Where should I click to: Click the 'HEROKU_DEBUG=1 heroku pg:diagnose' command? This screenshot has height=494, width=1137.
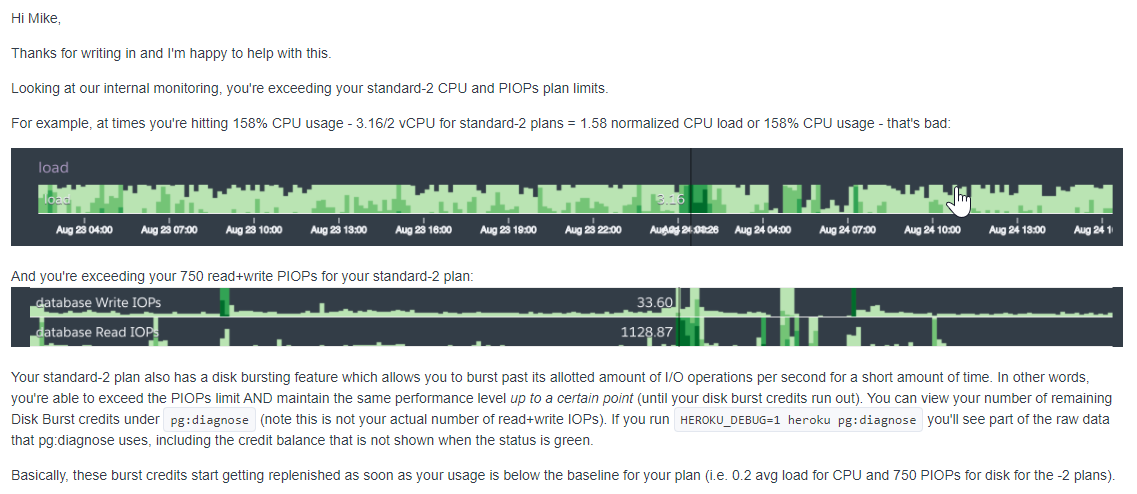[x=797, y=420]
